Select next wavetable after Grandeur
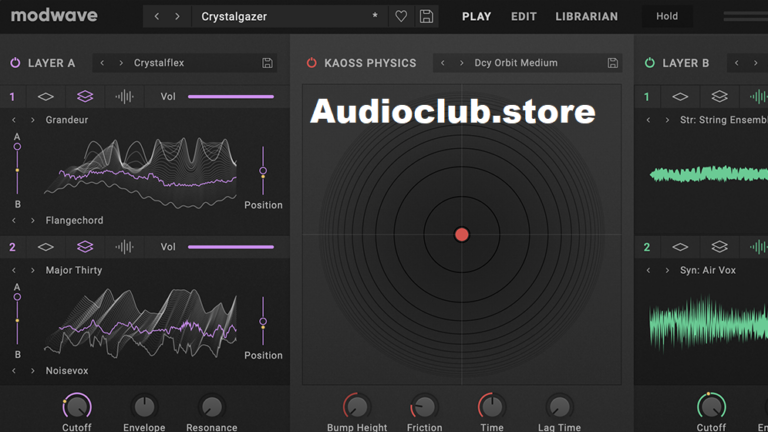The image size is (768, 432). pos(32,120)
